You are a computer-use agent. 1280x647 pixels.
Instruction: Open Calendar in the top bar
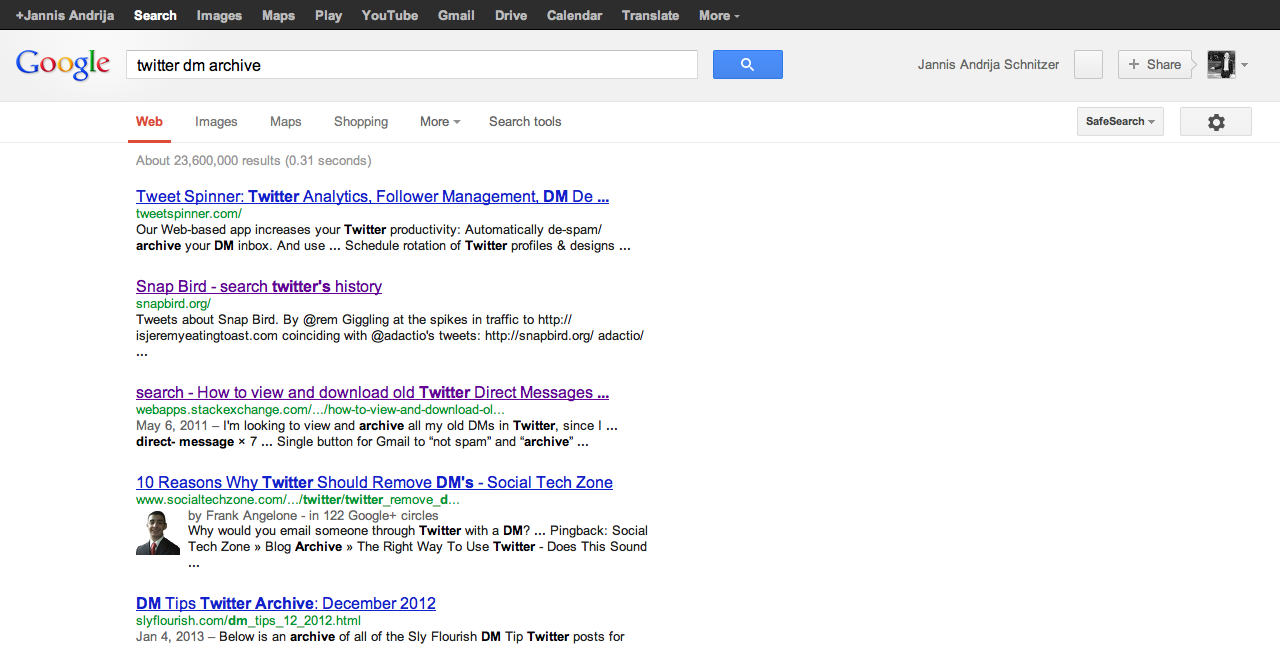click(575, 15)
